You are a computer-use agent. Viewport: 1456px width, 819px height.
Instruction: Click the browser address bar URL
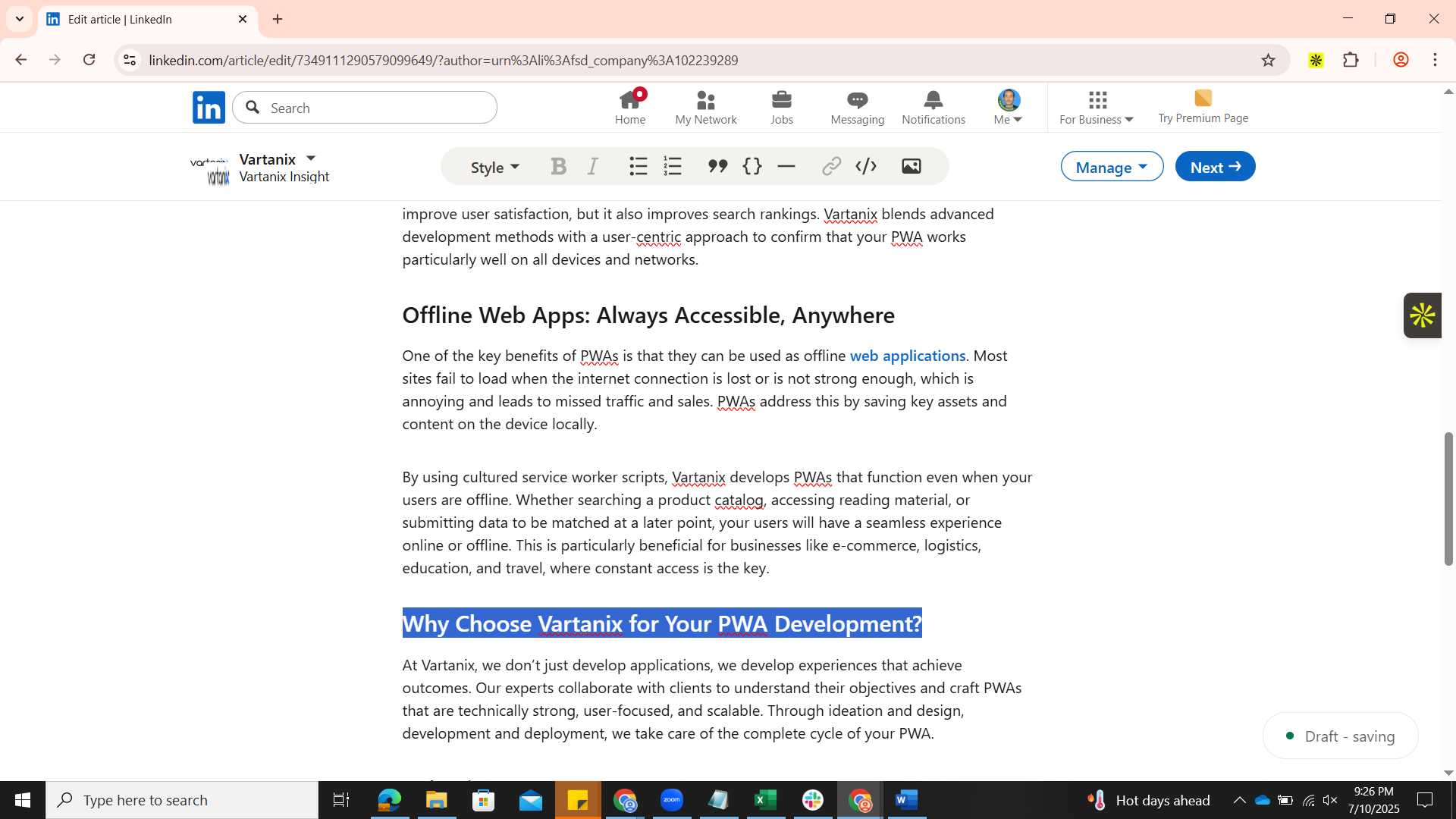(444, 60)
